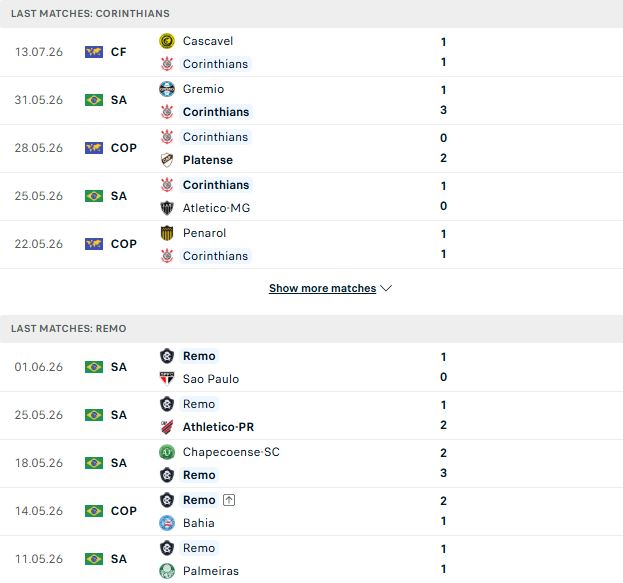The width and height of the screenshot is (623, 583).
Task: Click the advancement arrow icon beside Remo
Action: (229, 500)
